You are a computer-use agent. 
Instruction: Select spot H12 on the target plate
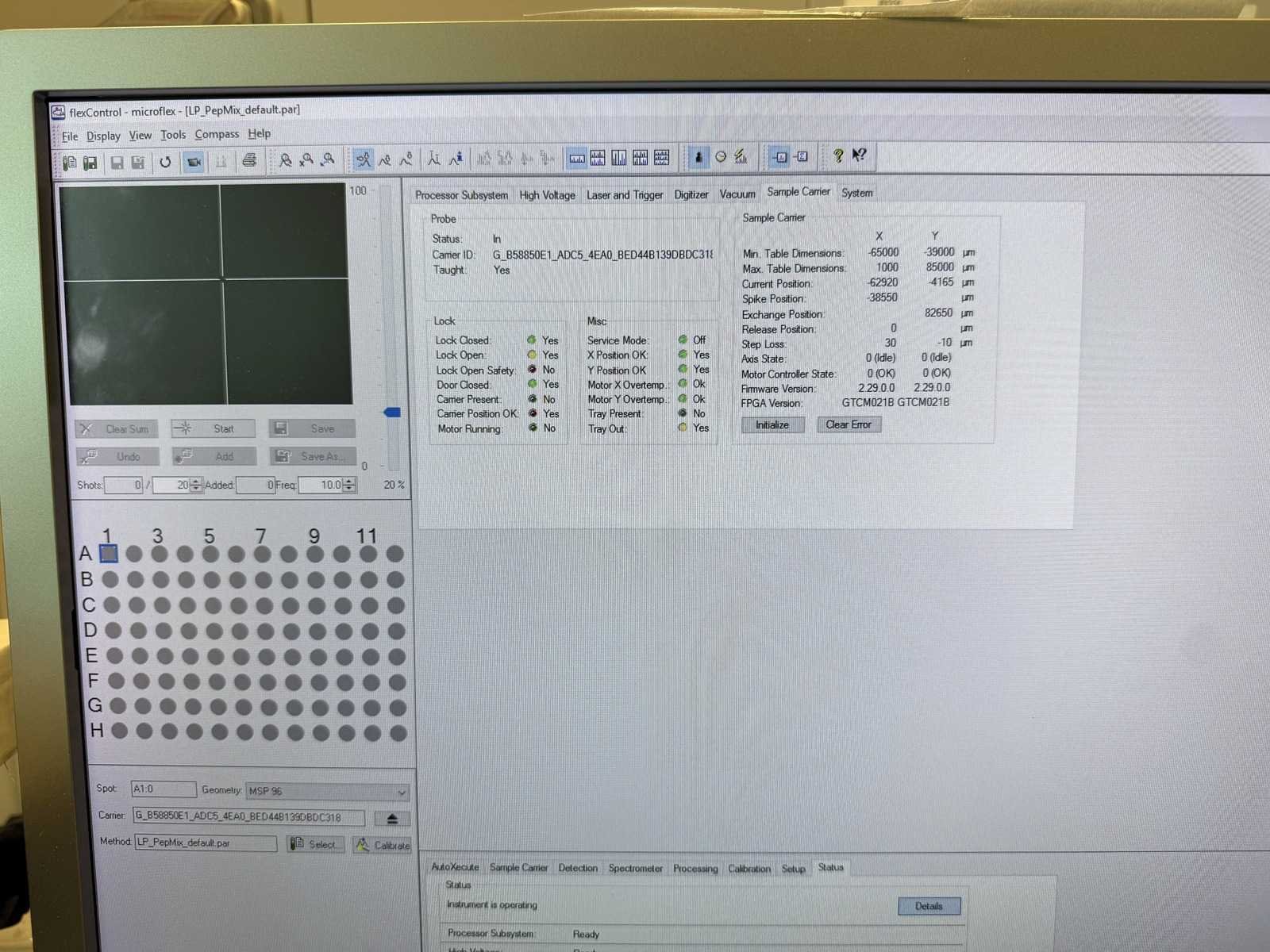pos(398,733)
